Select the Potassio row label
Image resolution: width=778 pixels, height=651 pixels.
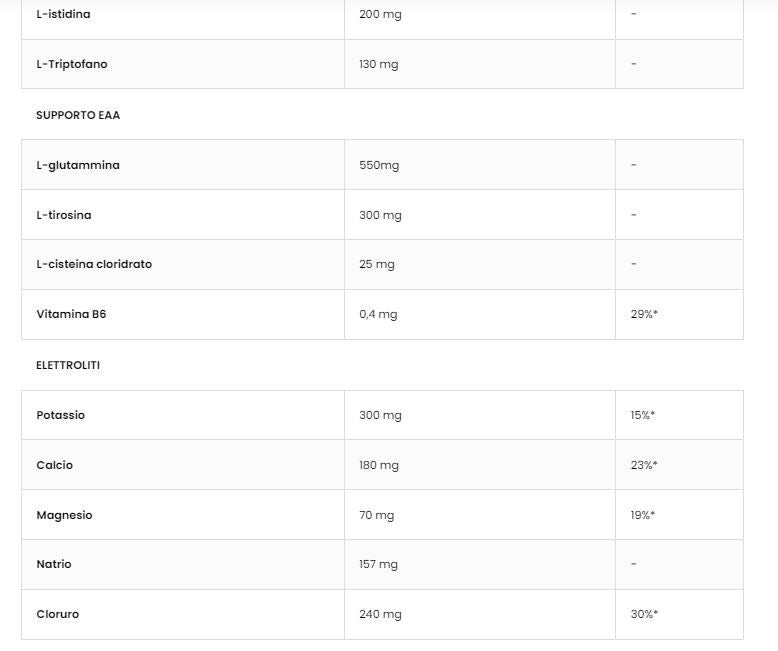61,415
